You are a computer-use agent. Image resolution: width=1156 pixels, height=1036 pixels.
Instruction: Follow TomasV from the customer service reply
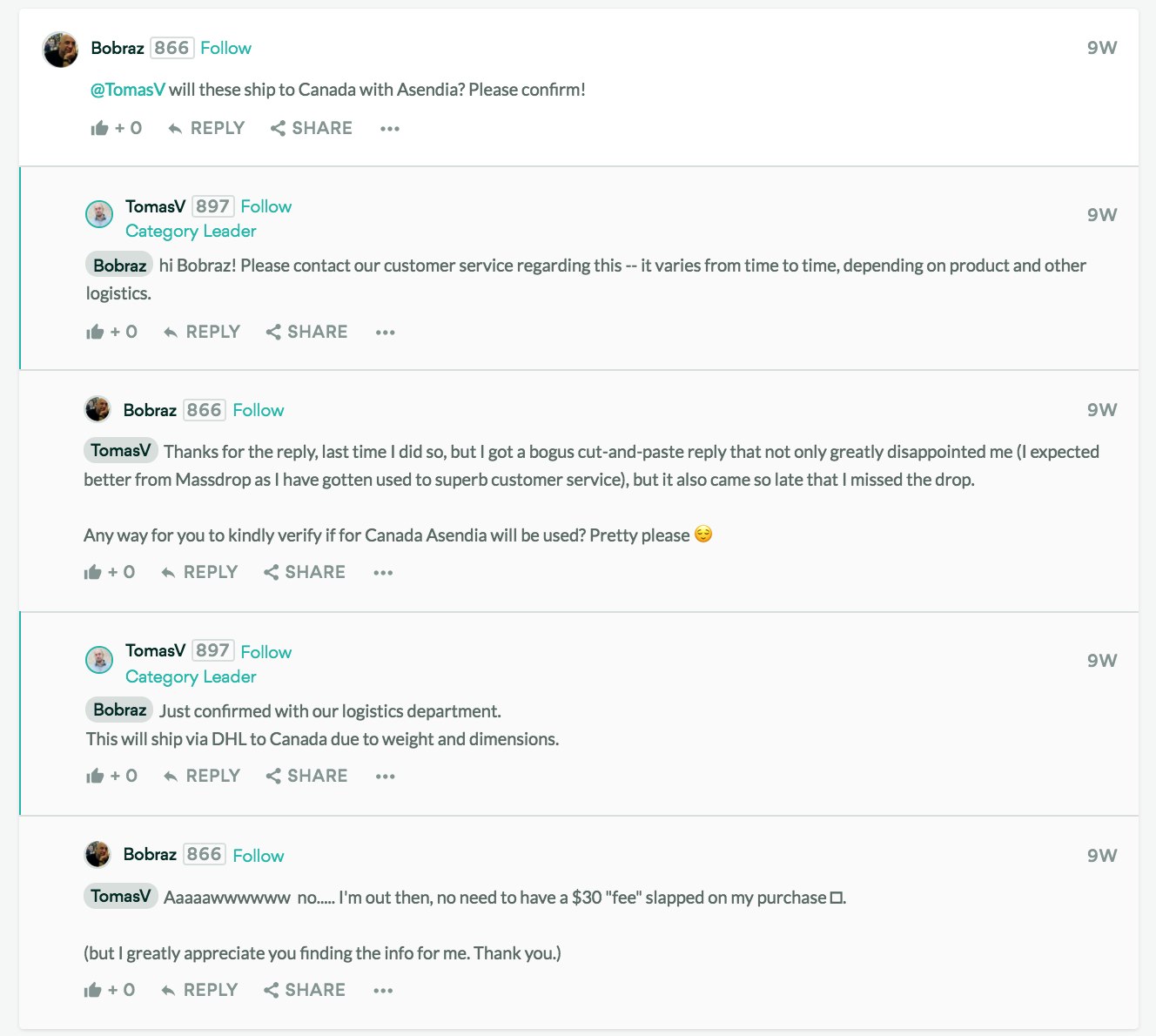pyautogui.click(x=266, y=207)
